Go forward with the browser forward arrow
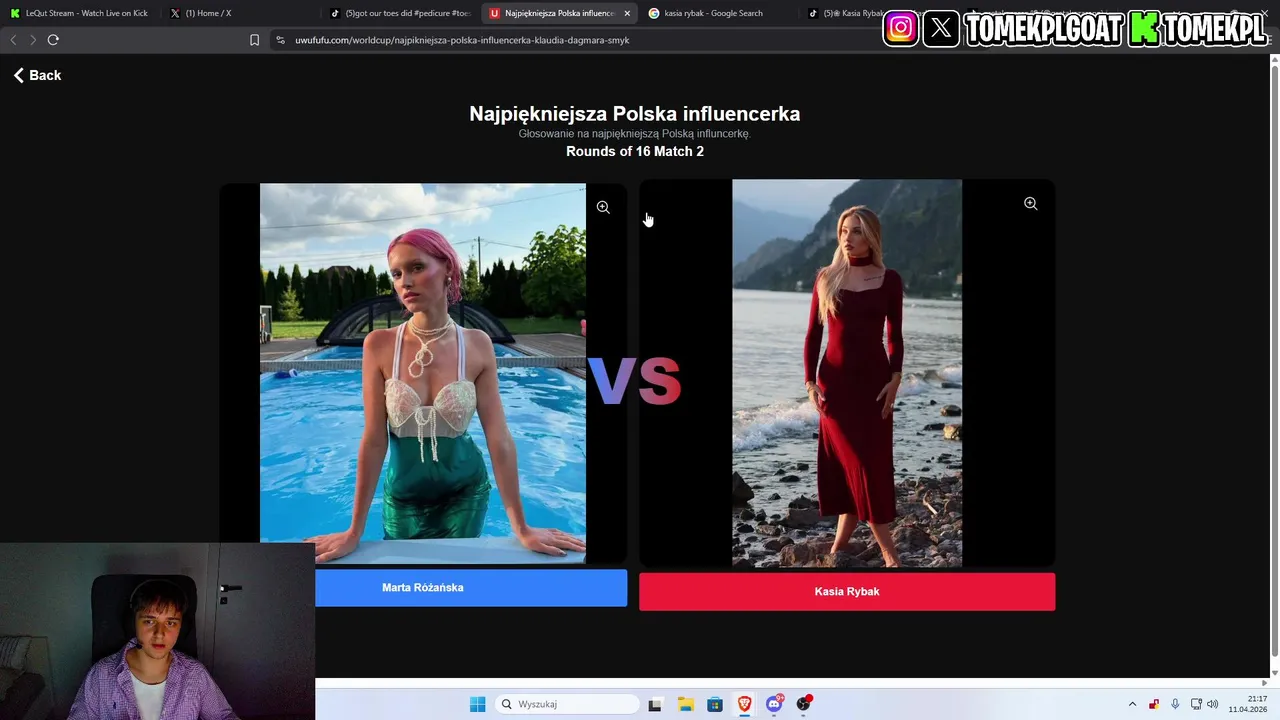 pyautogui.click(x=33, y=40)
